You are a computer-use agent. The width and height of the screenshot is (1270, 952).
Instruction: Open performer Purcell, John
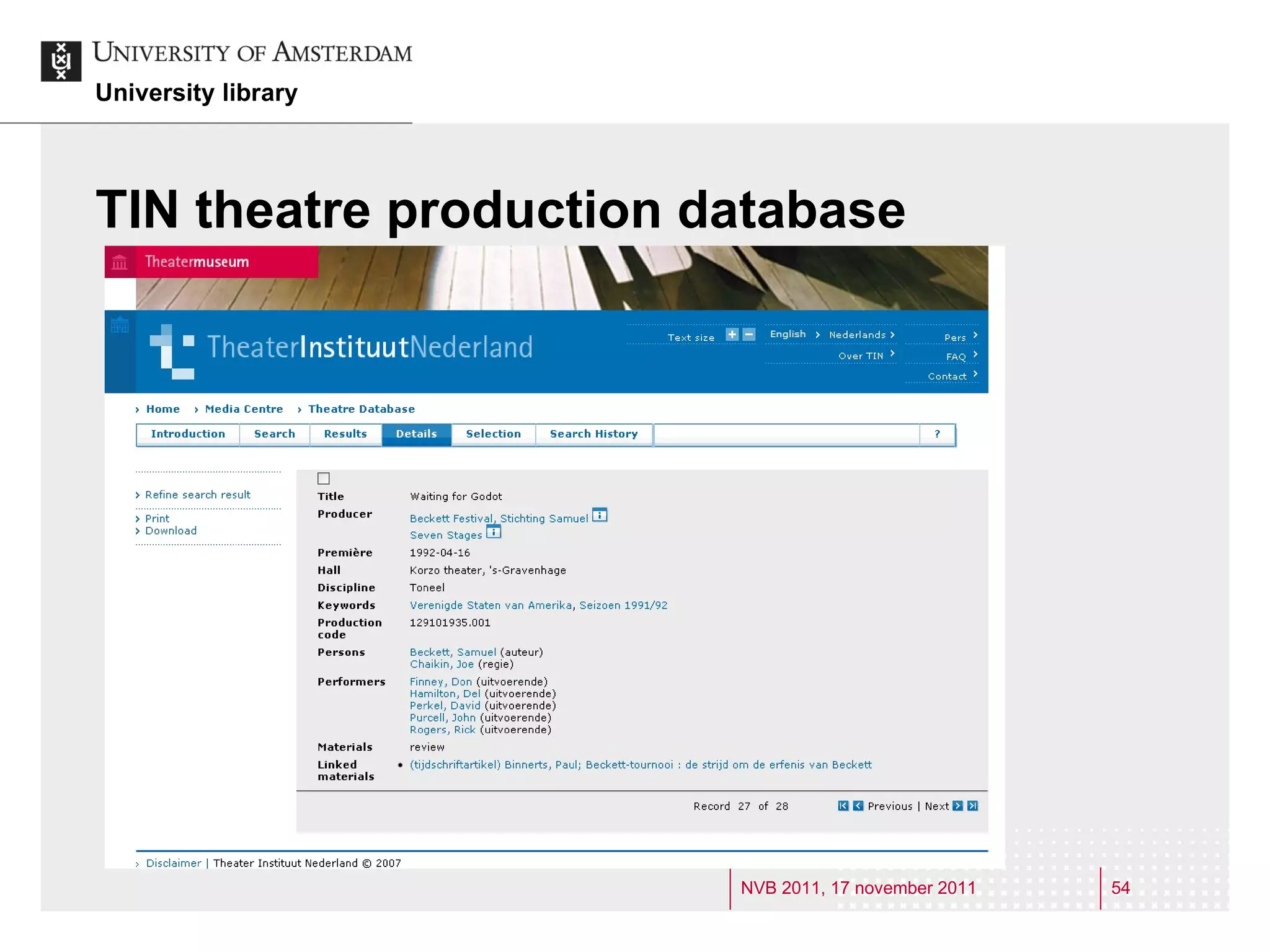click(443, 718)
